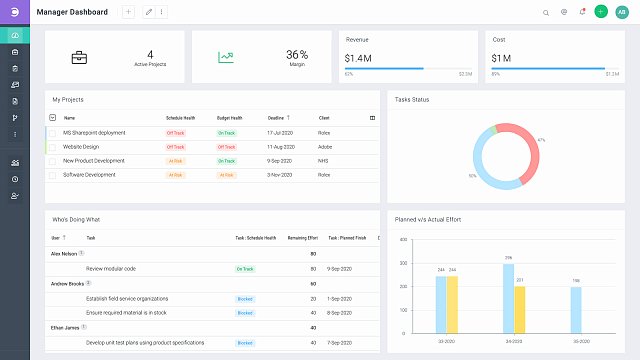Check the Website Design row checkbox

click(52, 147)
